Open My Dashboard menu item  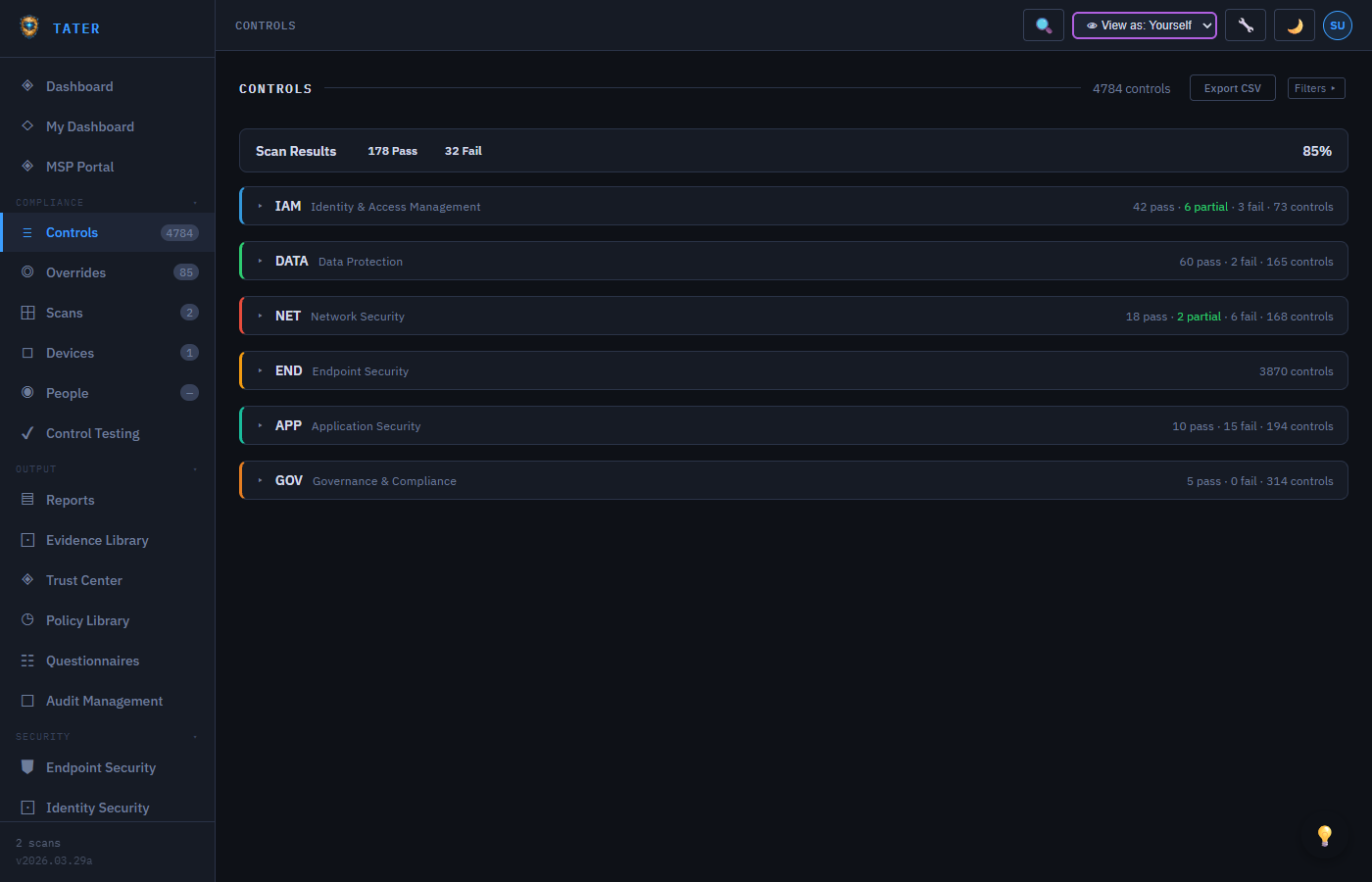[x=108, y=126]
